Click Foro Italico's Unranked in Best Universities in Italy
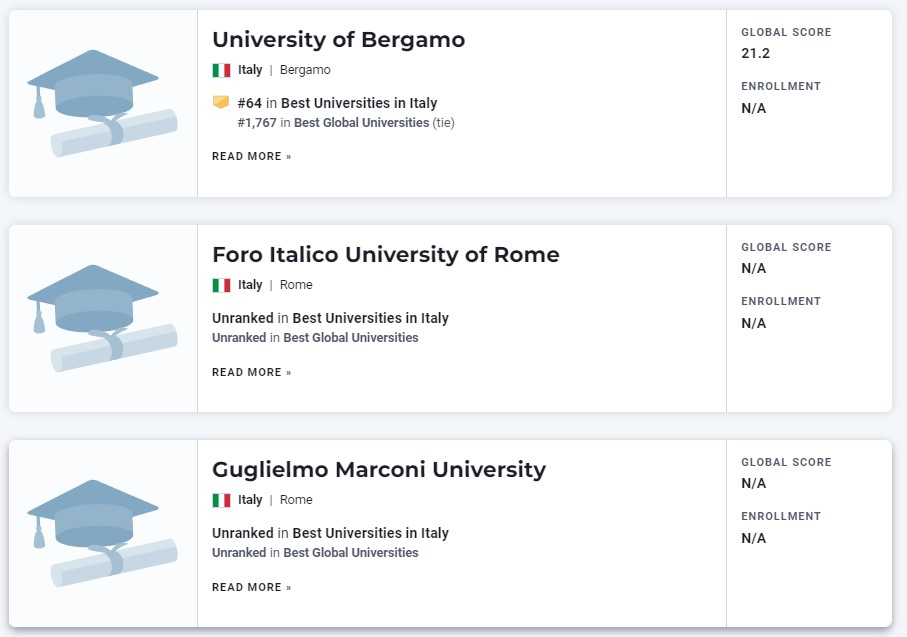This screenshot has width=907, height=637. 330,318
